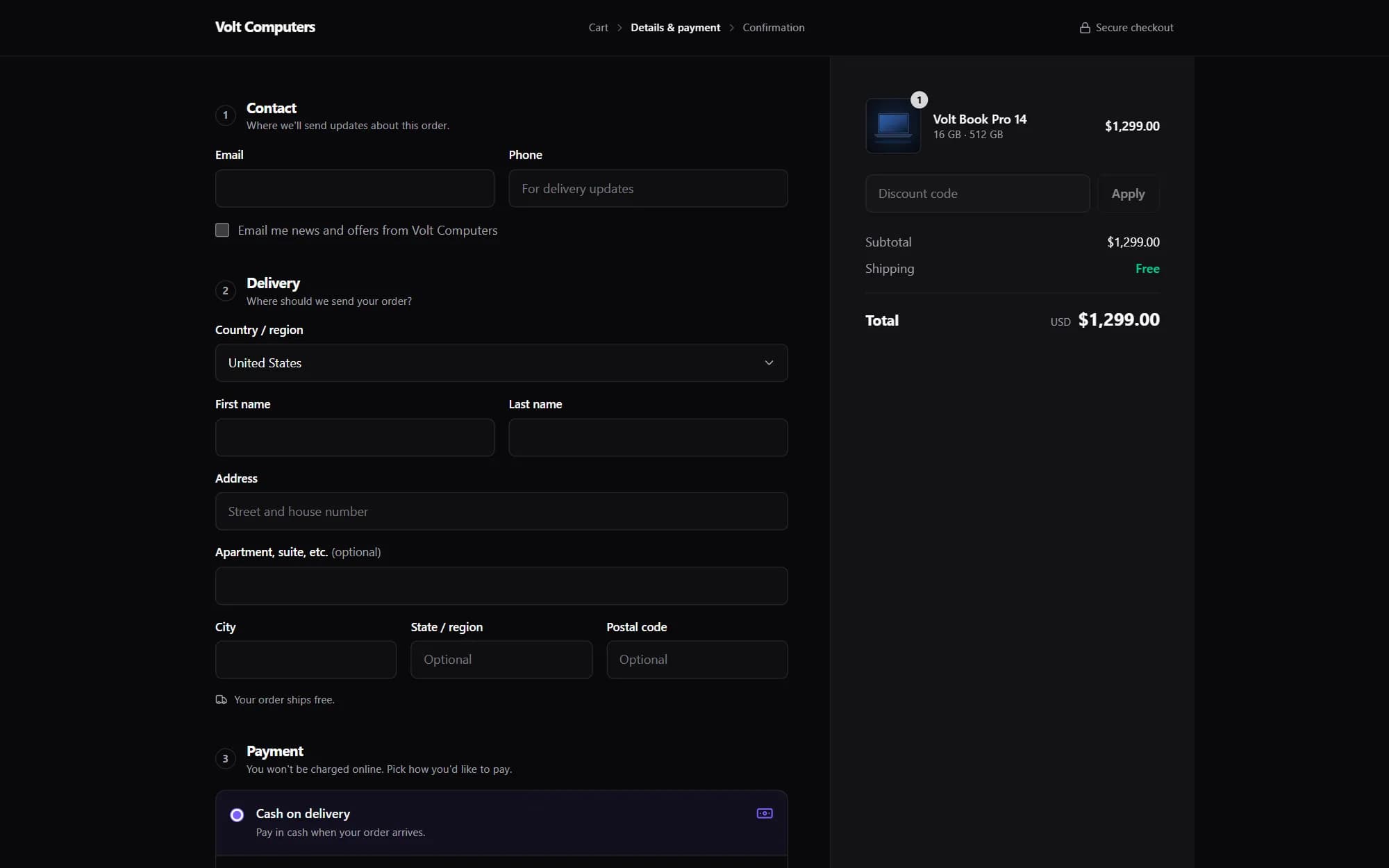Click the dropdown chevron beside United States
This screenshot has width=1389, height=868.
(x=769, y=362)
